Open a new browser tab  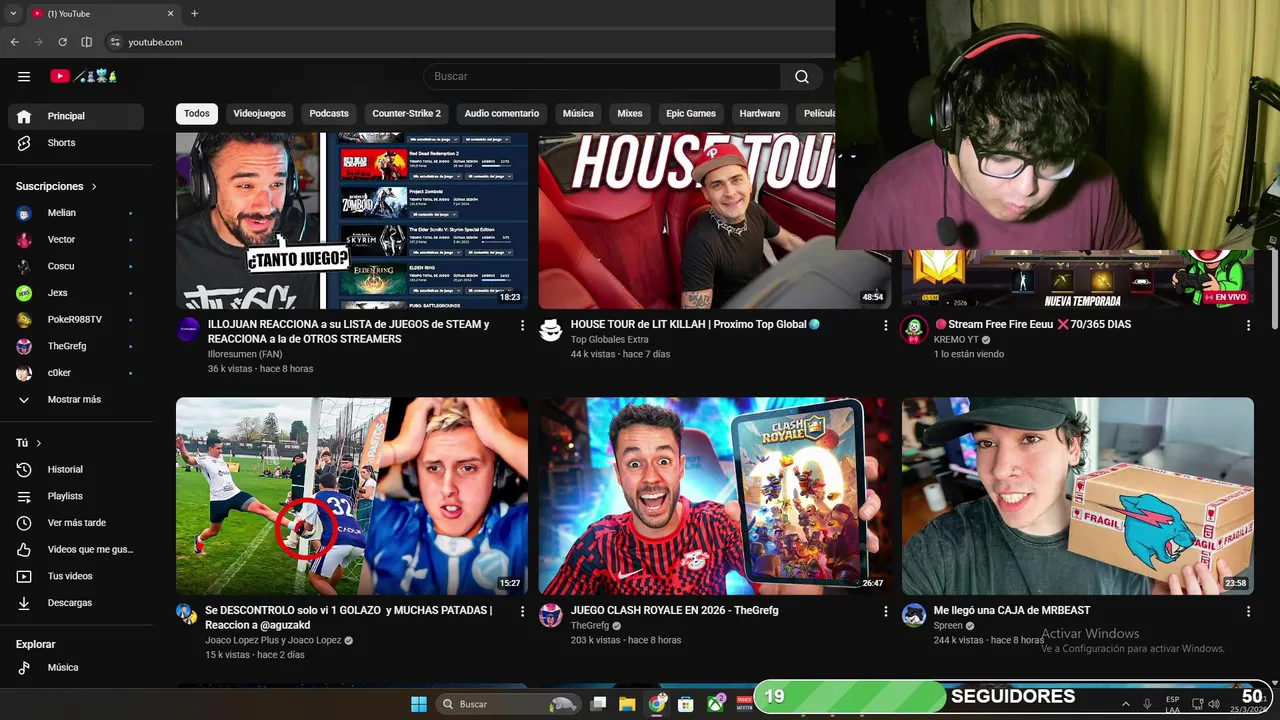[194, 13]
